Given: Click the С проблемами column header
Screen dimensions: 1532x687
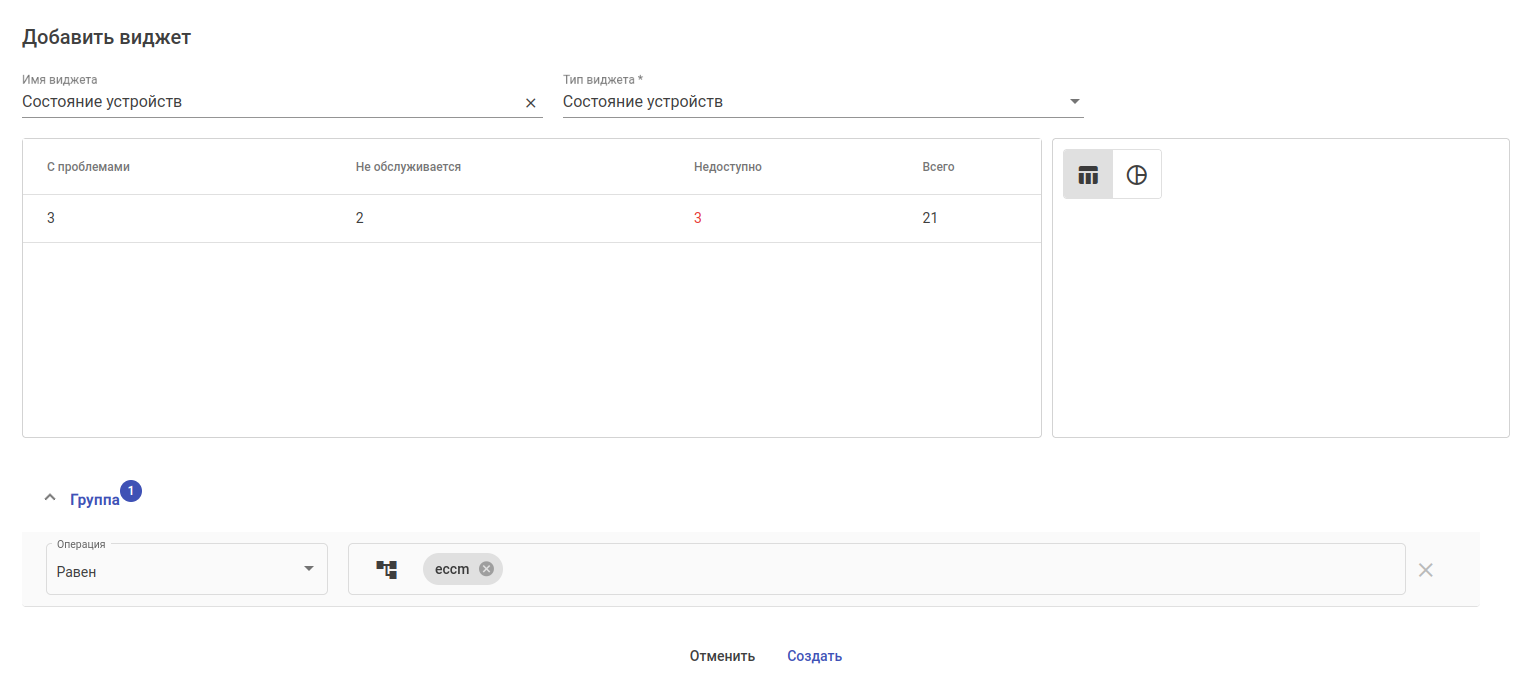Looking at the screenshot, I should click(x=88, y=167).
